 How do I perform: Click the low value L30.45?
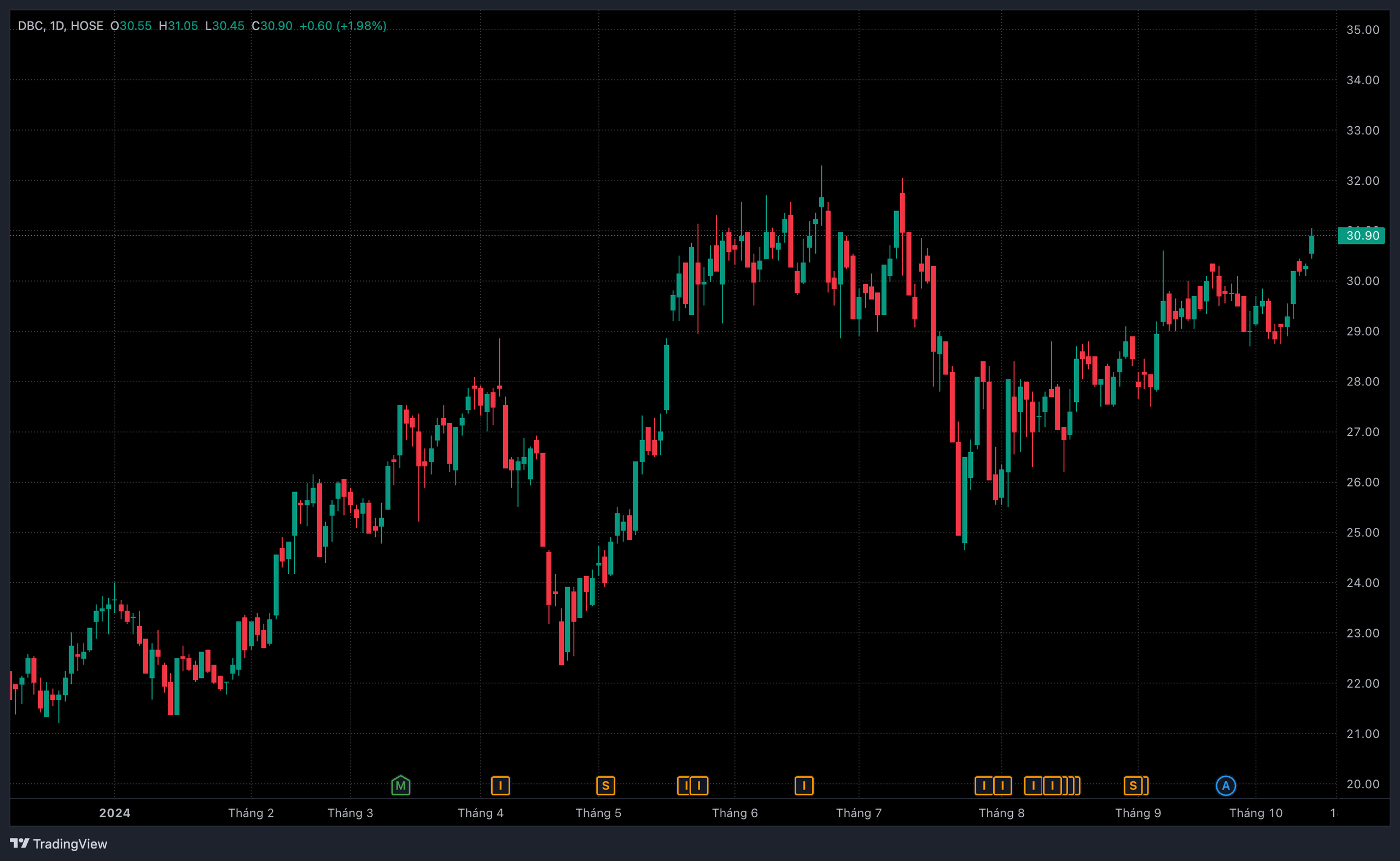[224, 26]
